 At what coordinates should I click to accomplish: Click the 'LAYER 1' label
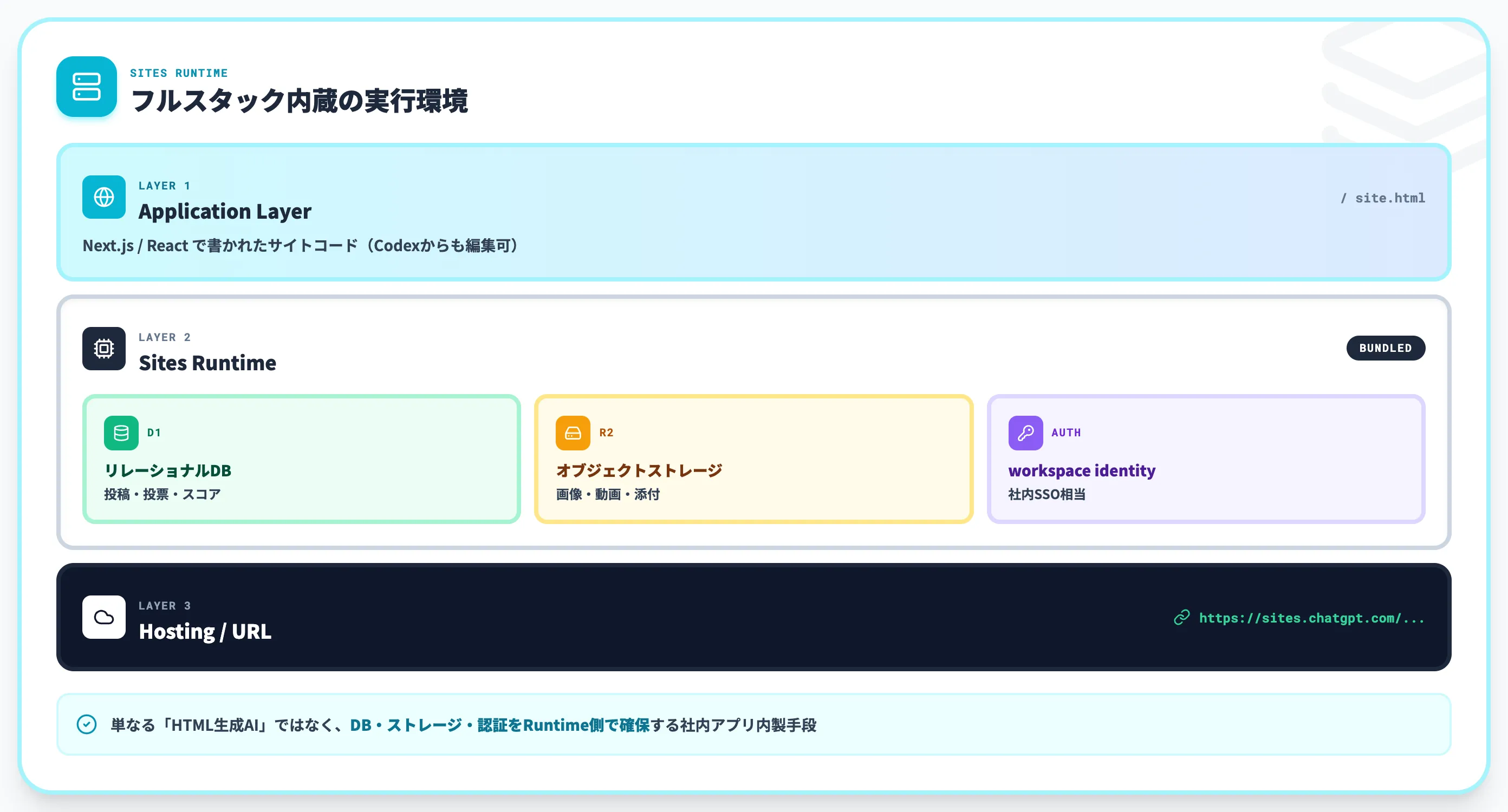point(165,186)
